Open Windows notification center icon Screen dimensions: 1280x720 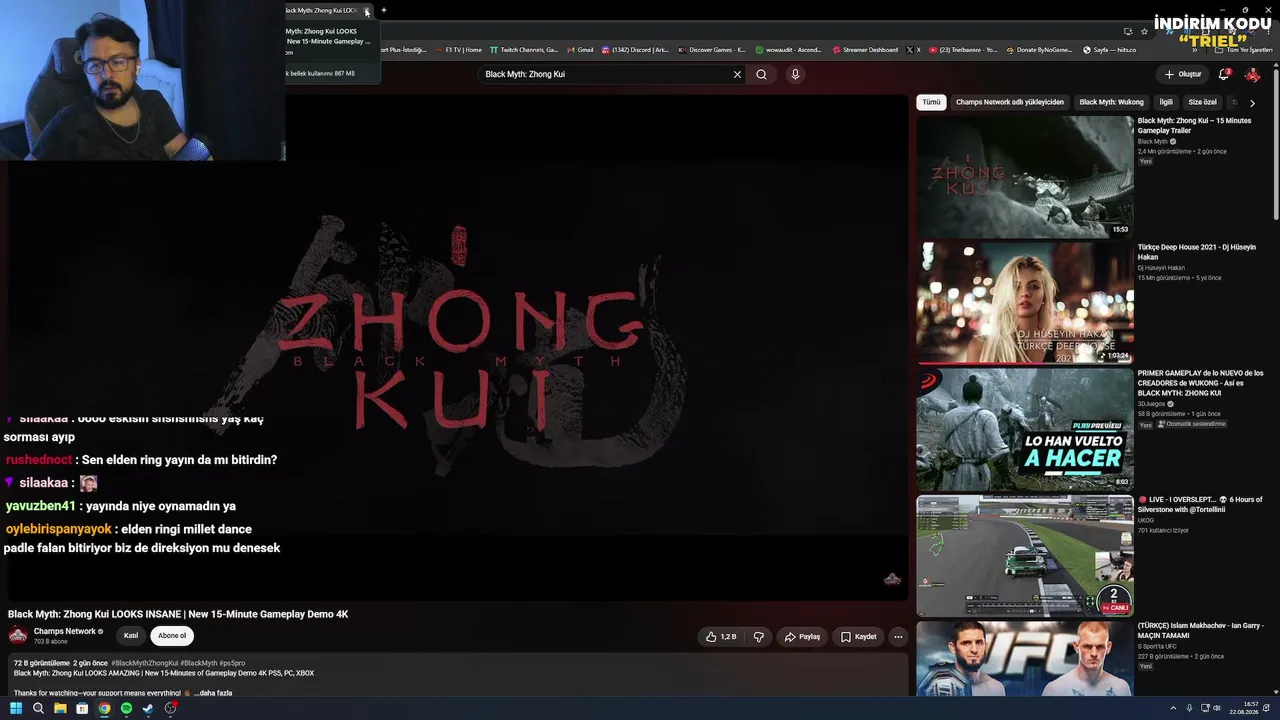[1265, 708]
